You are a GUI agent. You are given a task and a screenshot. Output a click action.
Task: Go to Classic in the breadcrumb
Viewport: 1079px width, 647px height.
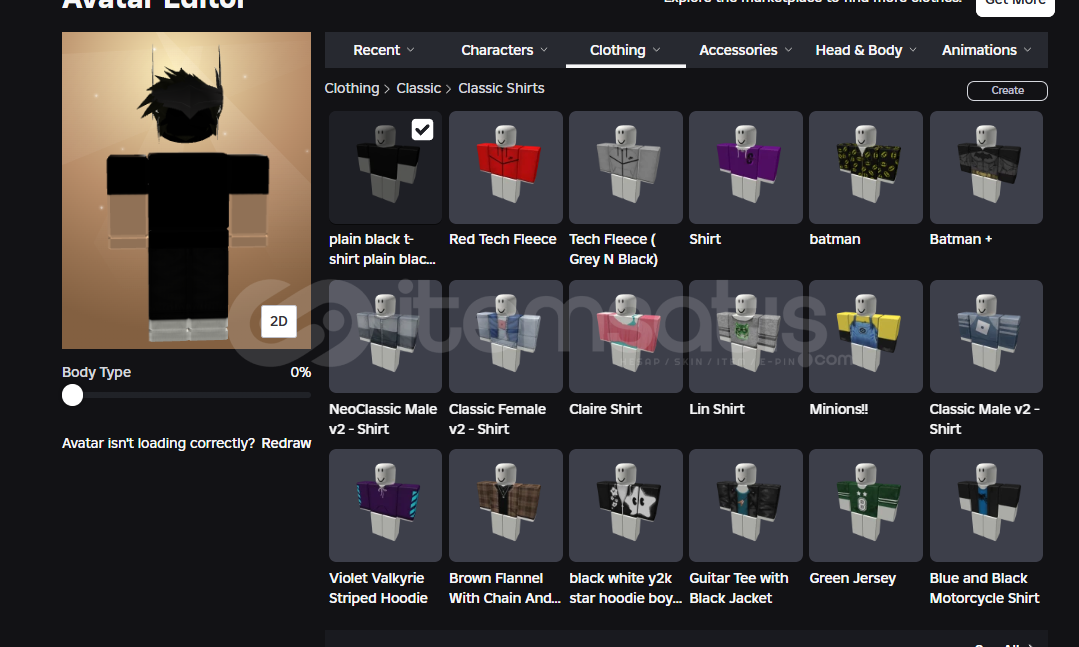click(418, 88)
